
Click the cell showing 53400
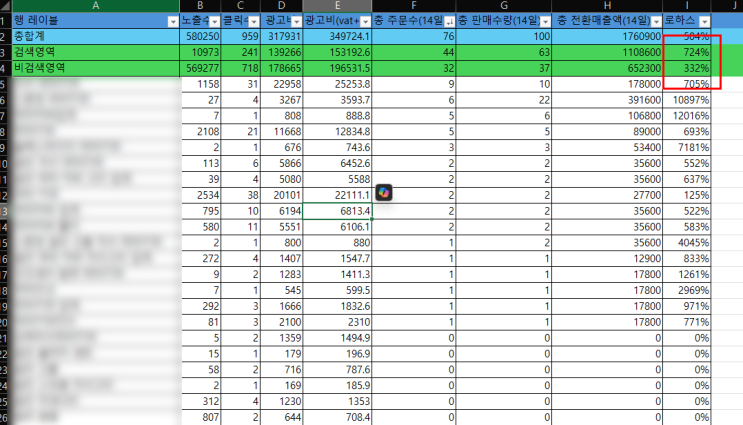607,147
